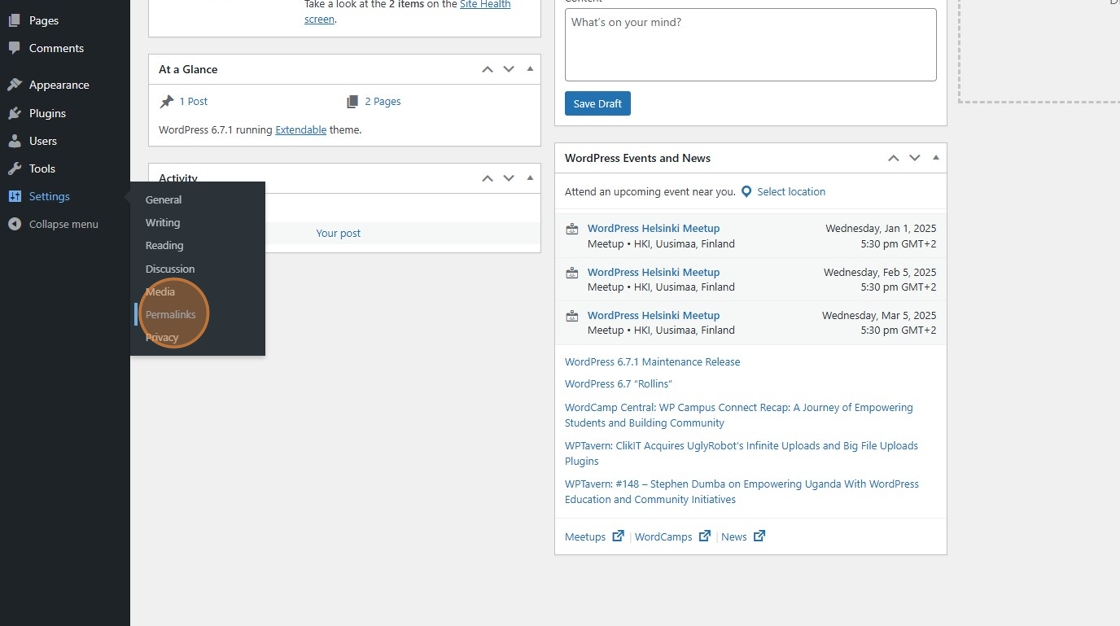This screenshot has height=626, width=1120.
Task: Open WordPress 6.7.1 Maintenance Release link
Action: pyautogui.click(x=652, y=362)
